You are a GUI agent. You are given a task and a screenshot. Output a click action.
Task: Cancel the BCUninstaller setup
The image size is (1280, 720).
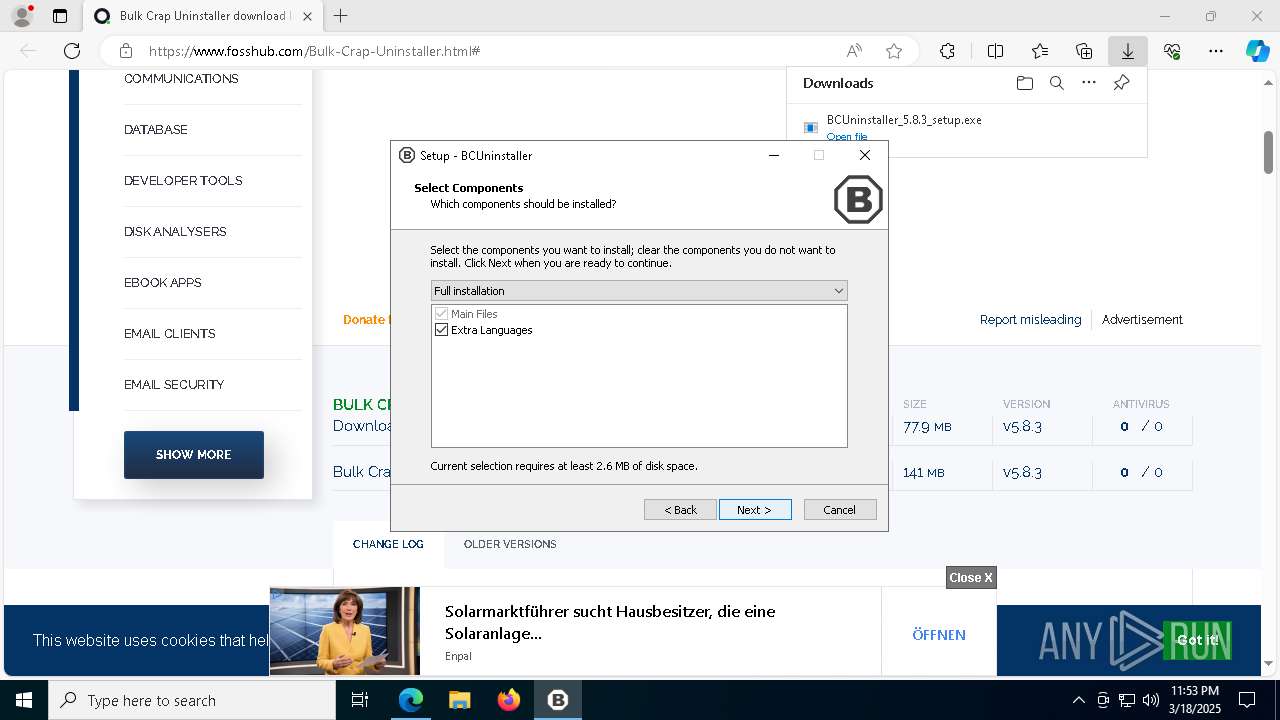pos(840,510)
